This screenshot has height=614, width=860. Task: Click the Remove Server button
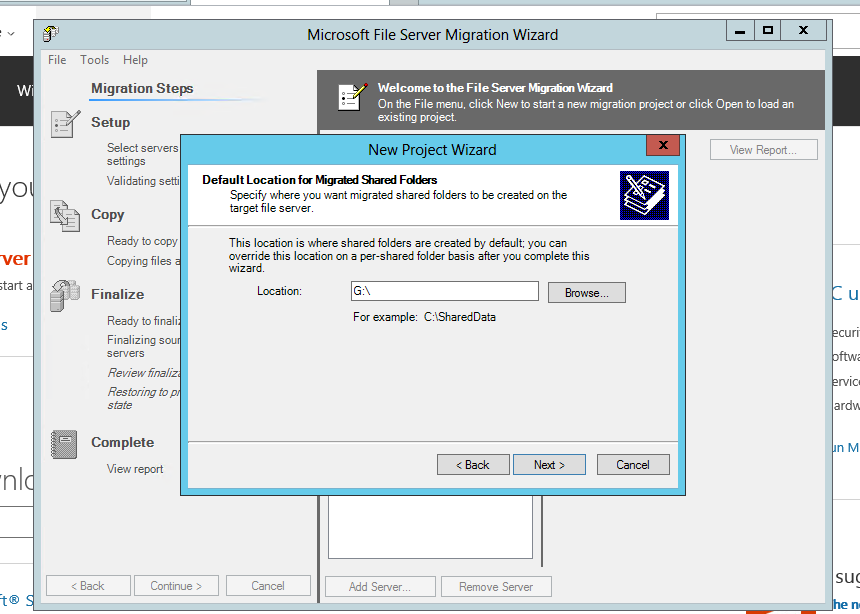[496, 587]
